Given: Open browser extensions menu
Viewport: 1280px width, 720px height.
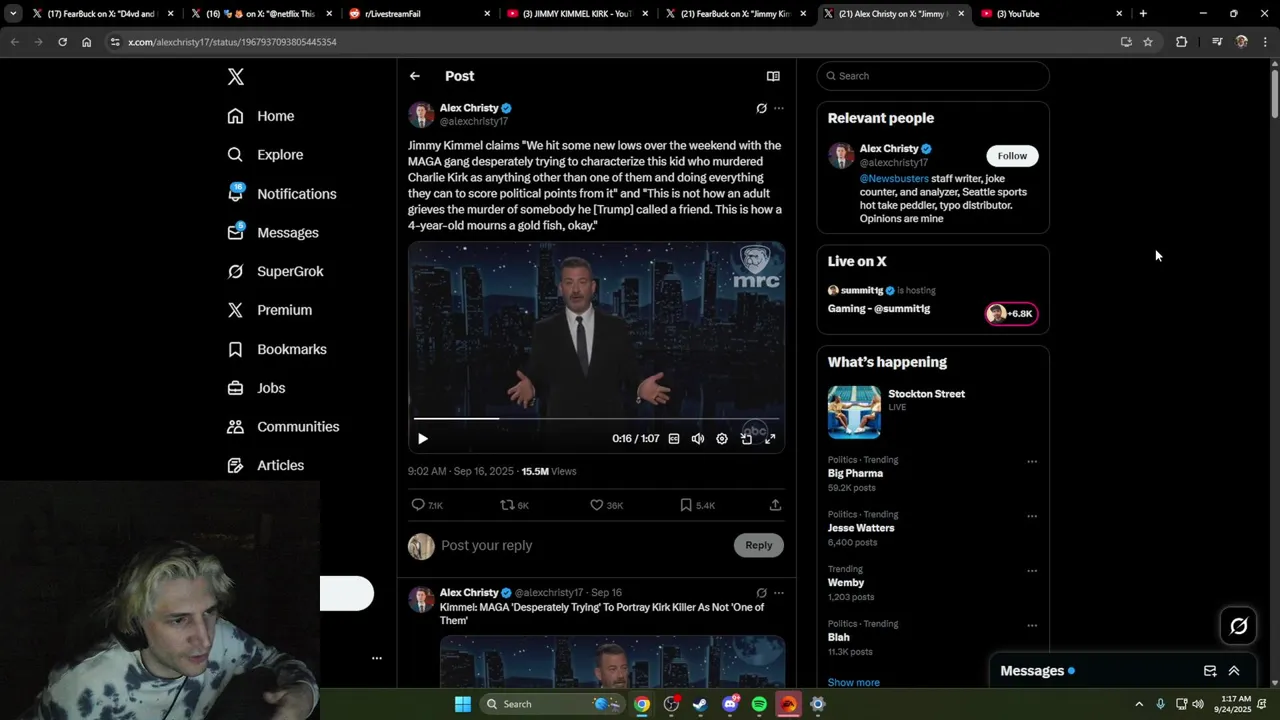Looking at the screenshot, I should click(x=1181, y=42).
